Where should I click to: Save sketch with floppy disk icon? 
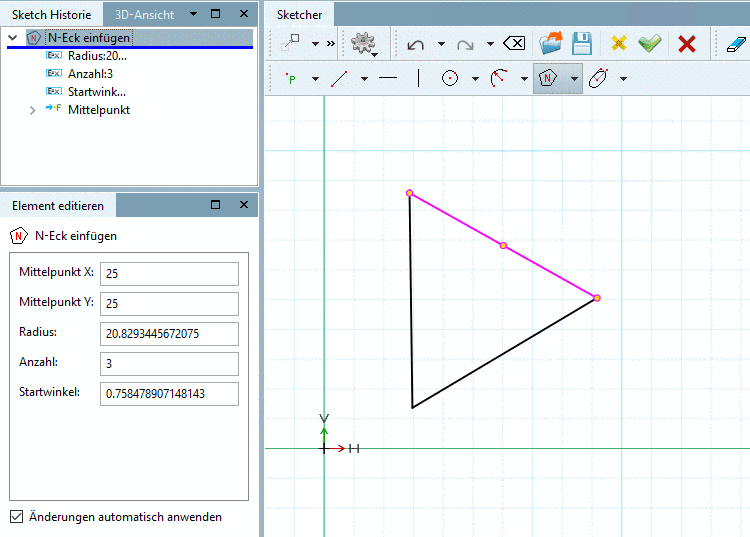pyautogui.click(x=582, y=44)
